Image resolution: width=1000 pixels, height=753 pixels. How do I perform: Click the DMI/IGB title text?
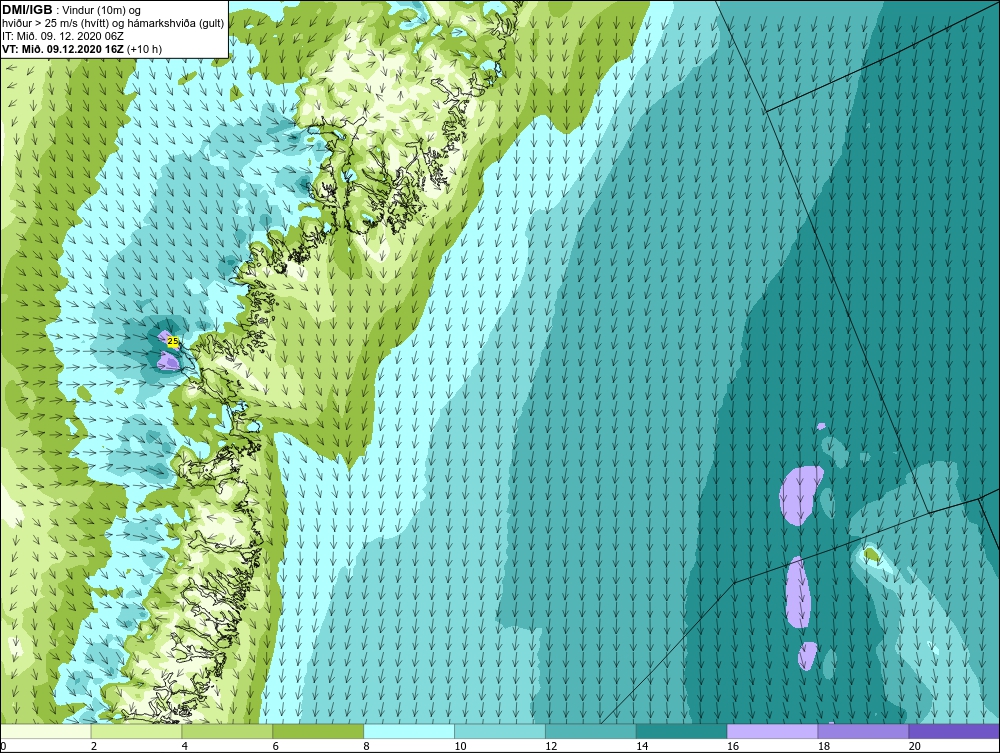coord(27,10)
